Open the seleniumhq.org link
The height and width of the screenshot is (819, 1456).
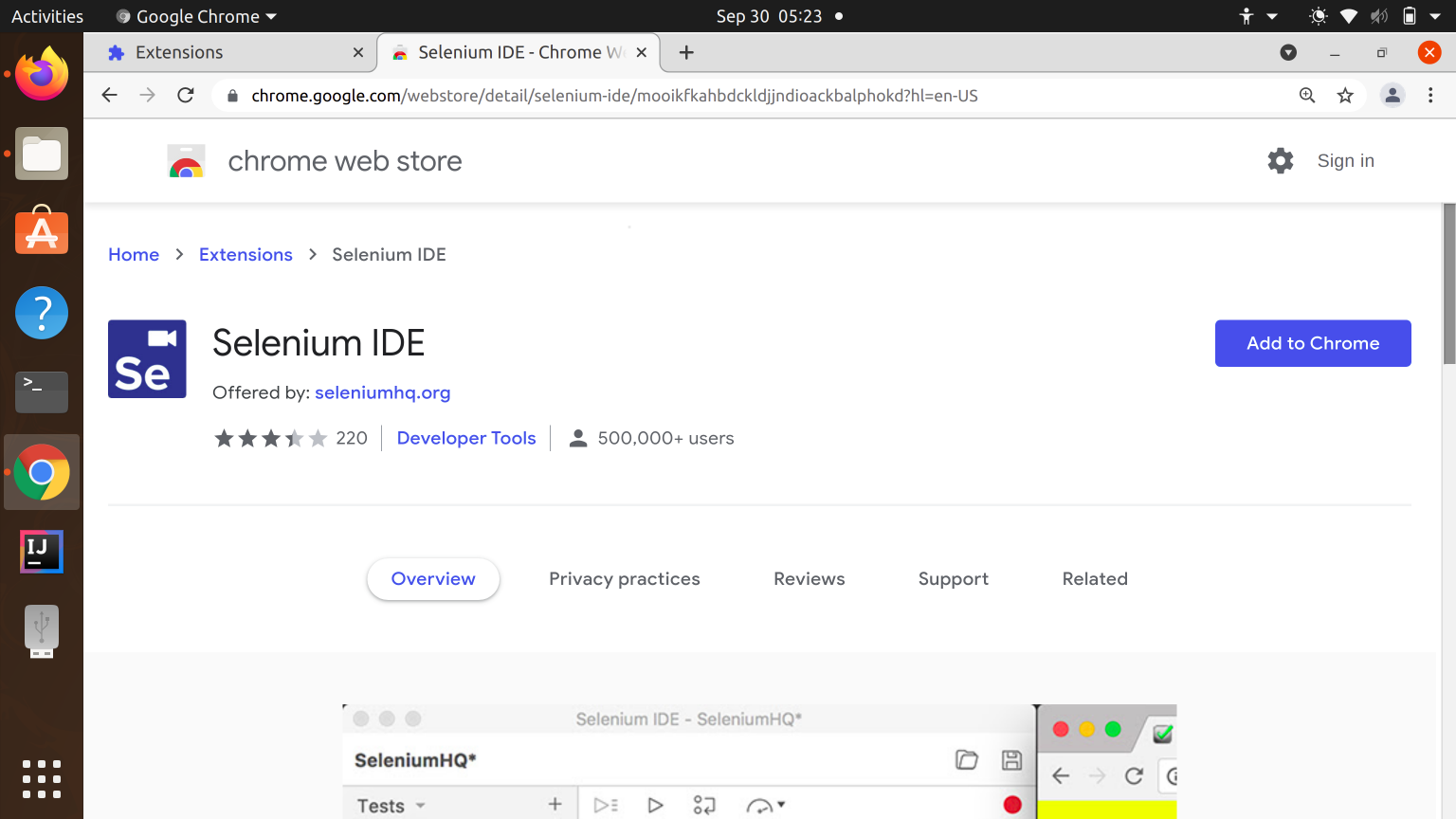(x=382, y=392)
